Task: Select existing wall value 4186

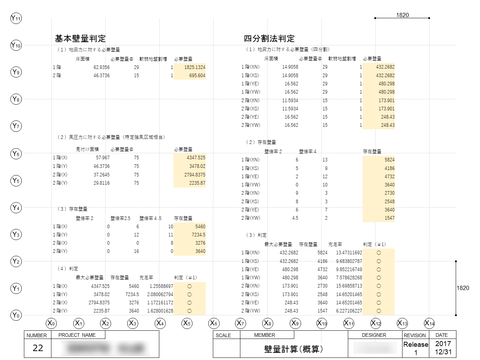Action: [x=390, y=168]
